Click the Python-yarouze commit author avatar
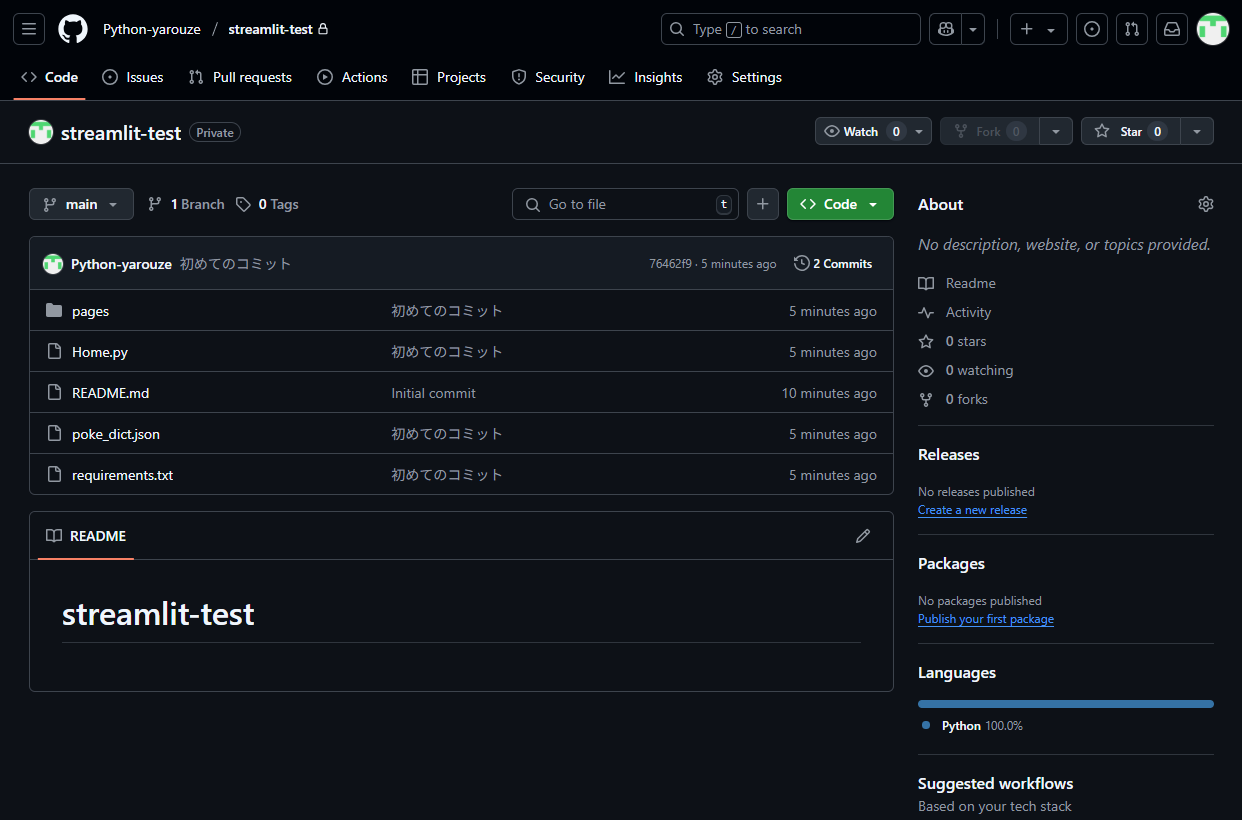 pyautogui.click(x=53, y=264)
